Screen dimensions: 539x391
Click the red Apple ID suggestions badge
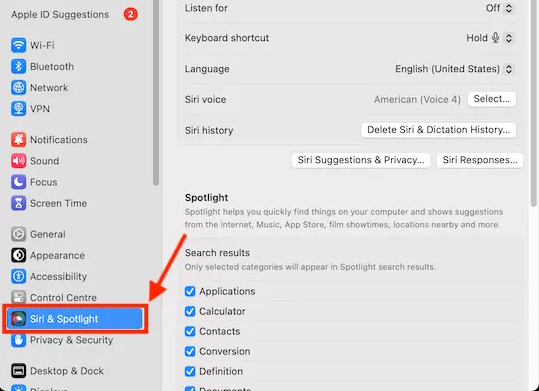[131, 14]
